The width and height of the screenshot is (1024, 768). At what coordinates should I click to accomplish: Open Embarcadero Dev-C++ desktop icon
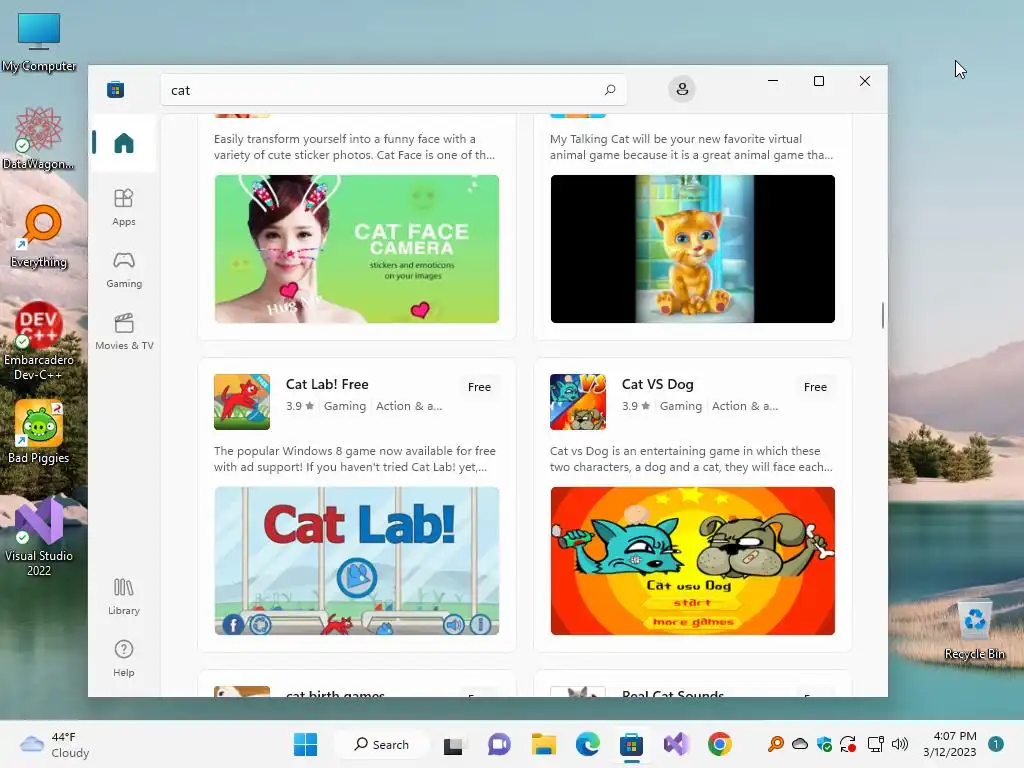[39, 341]
